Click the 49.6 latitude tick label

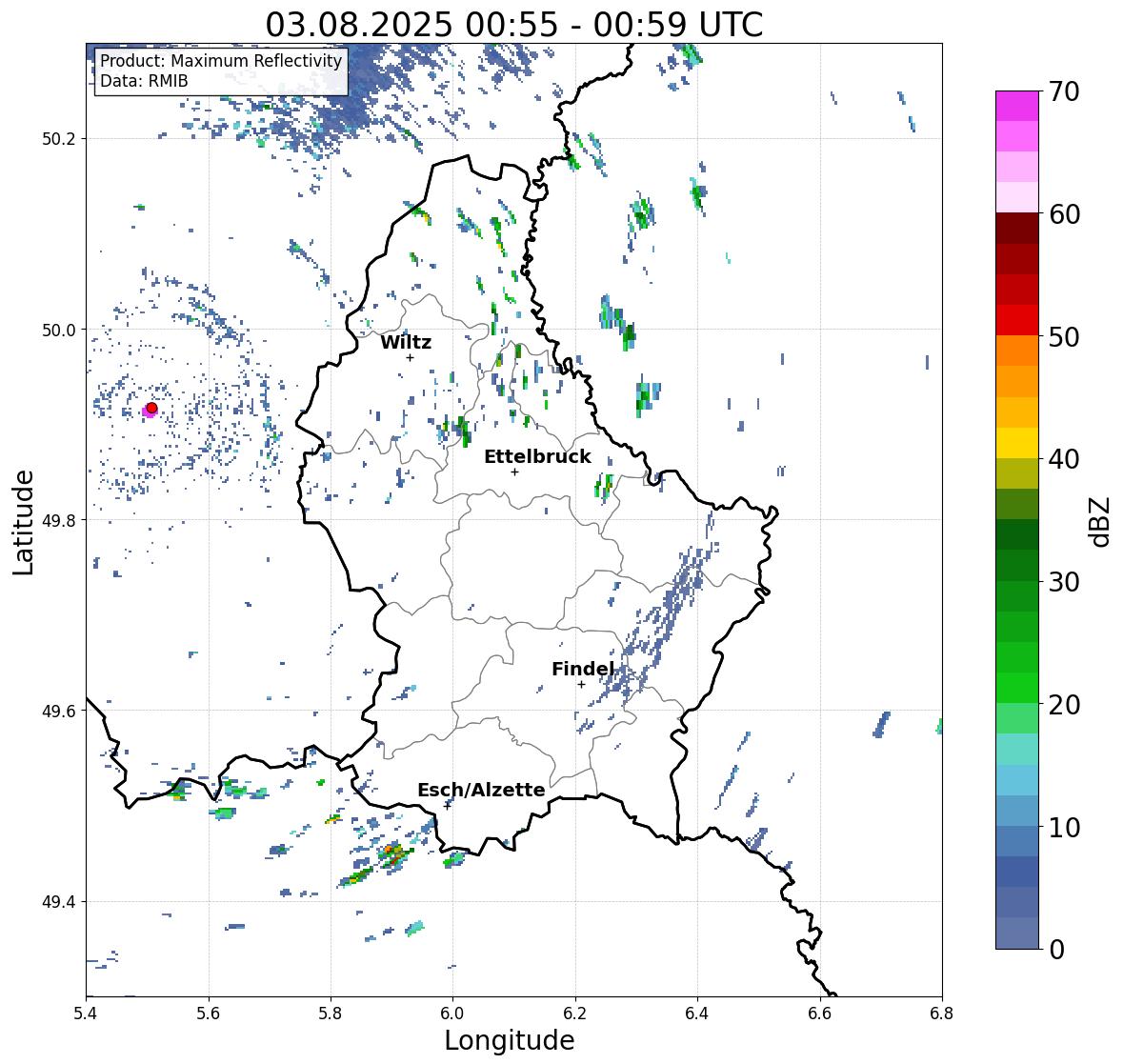click(59, 711)
